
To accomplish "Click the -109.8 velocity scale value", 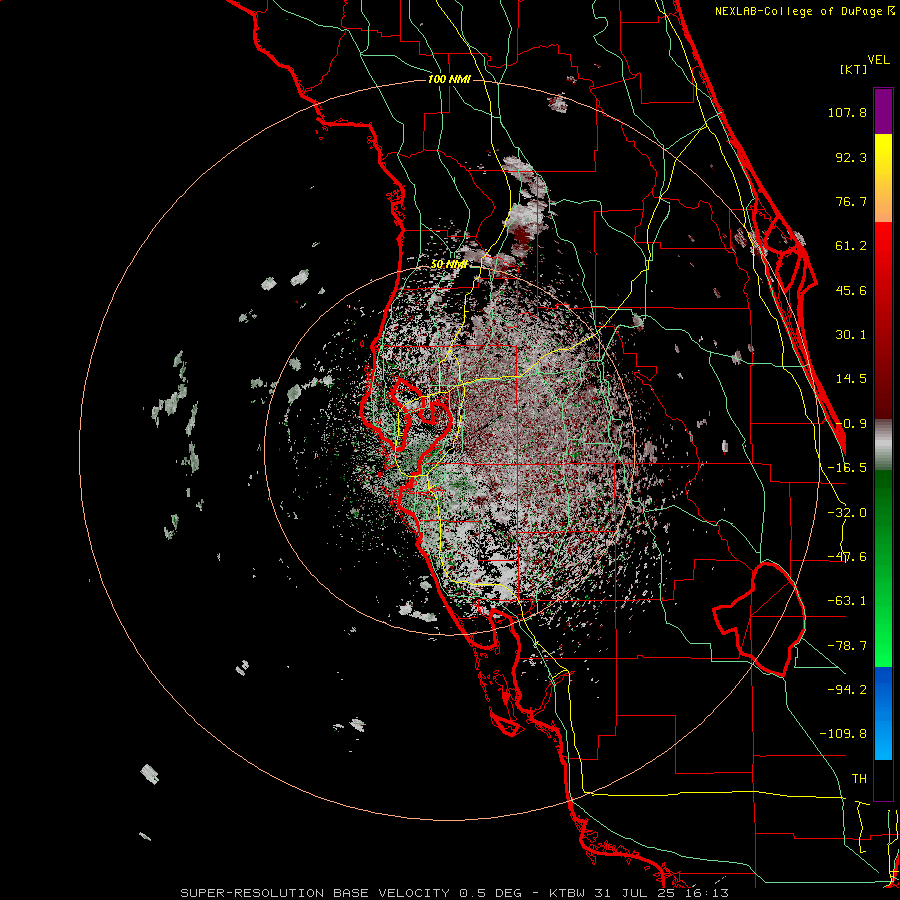I will point(843,734).
